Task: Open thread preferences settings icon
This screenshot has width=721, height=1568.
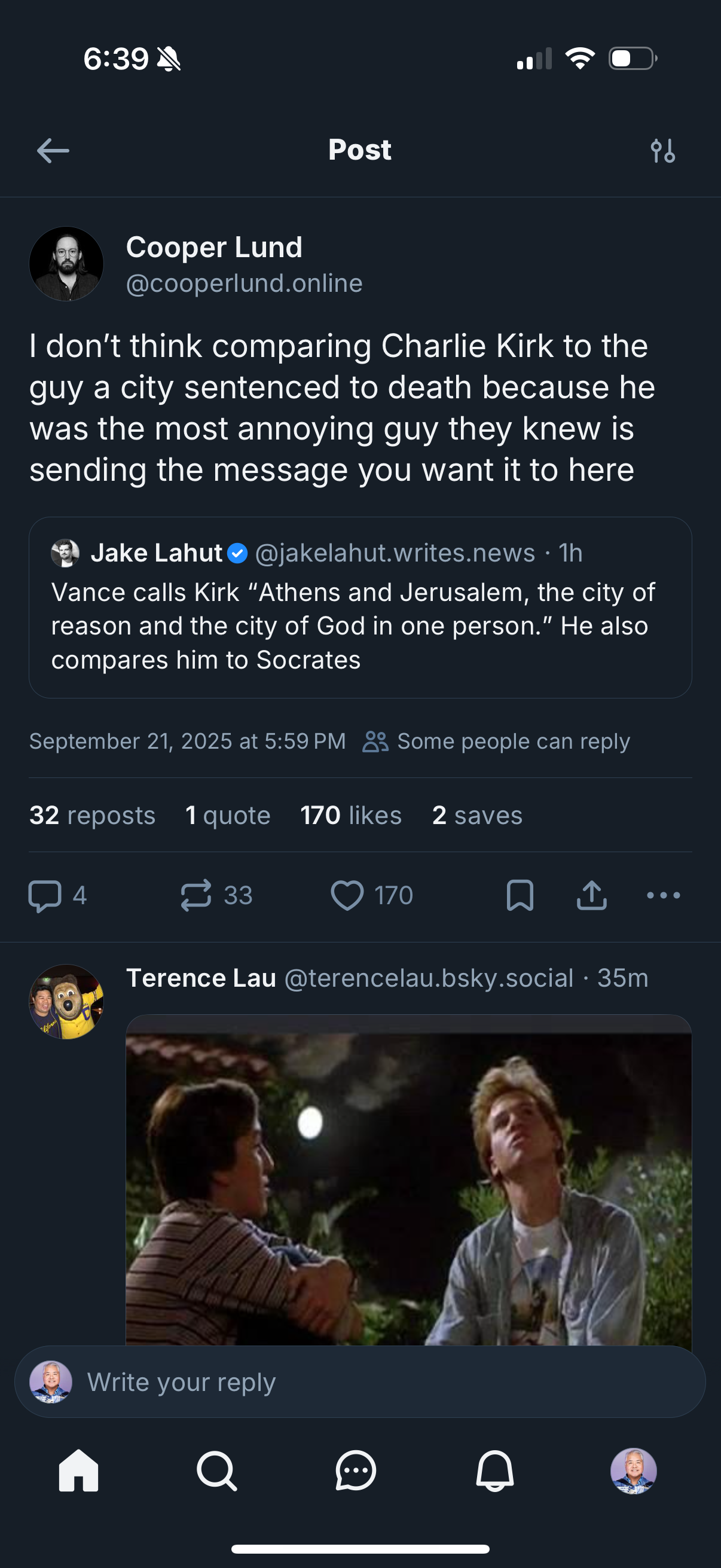Action: 662,150
